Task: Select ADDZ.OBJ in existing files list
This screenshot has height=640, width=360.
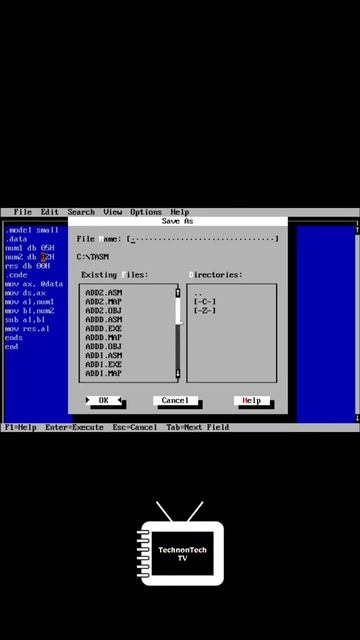Action: click(x=104, y=311)
